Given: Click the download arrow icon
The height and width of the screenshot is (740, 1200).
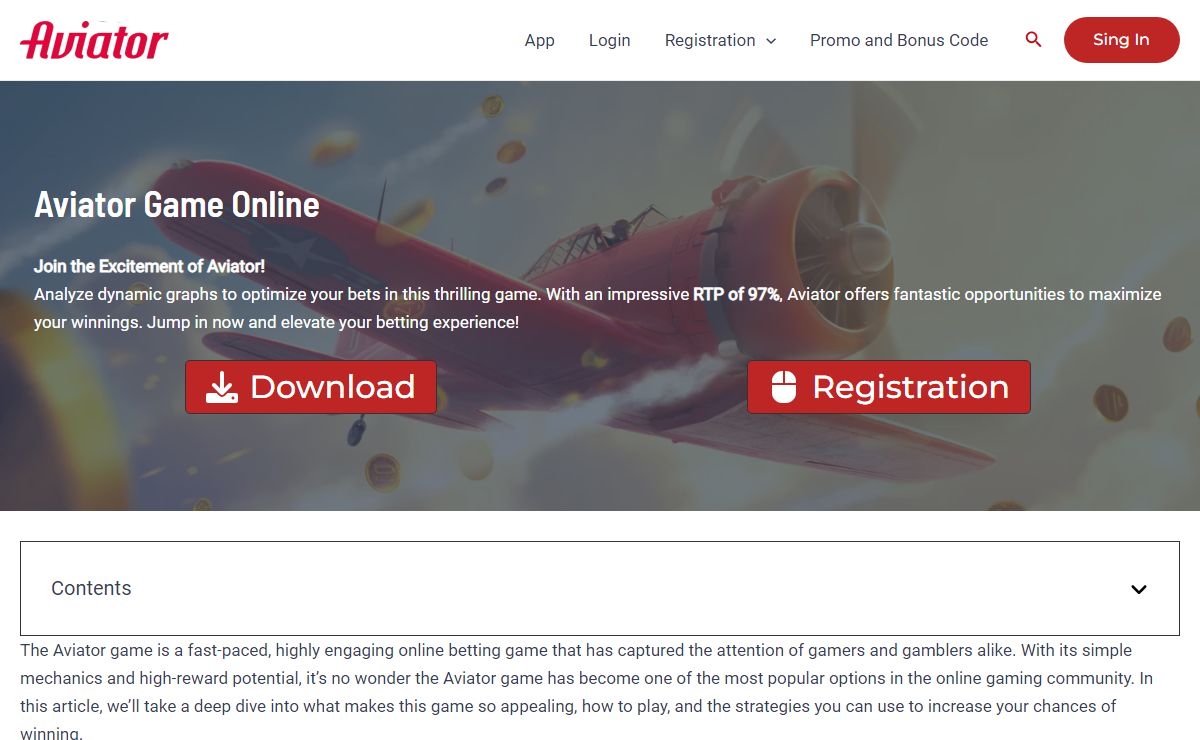Looking at the screenshot, I should click(222, 387).
